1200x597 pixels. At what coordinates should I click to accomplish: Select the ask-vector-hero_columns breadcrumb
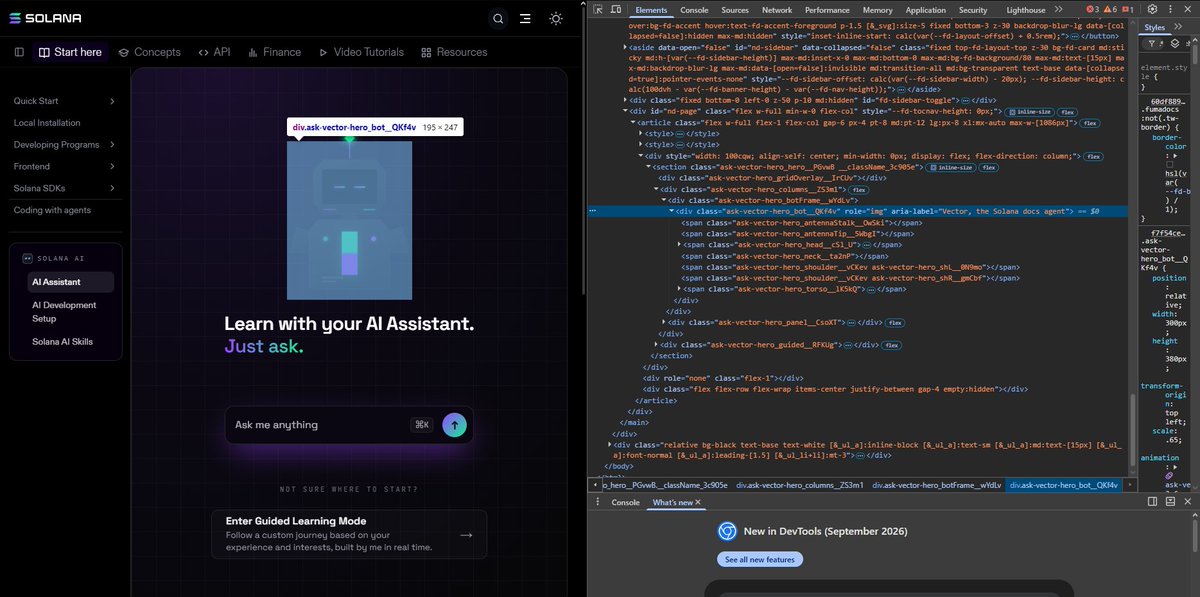click(800, 485)
